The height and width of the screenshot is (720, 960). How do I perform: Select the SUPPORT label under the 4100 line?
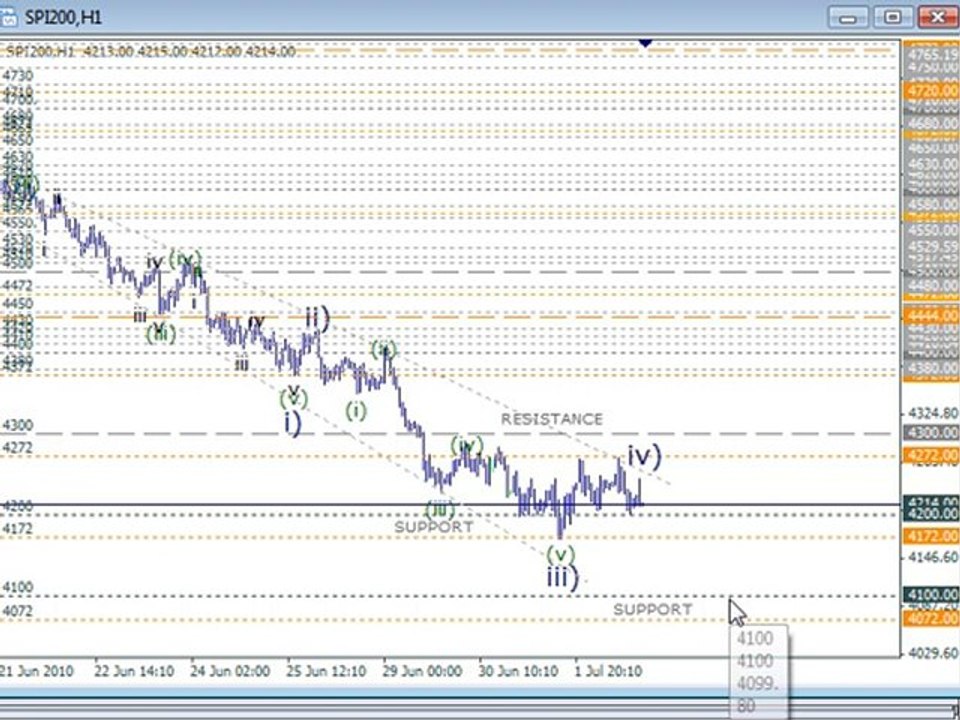tap(653, 609)
